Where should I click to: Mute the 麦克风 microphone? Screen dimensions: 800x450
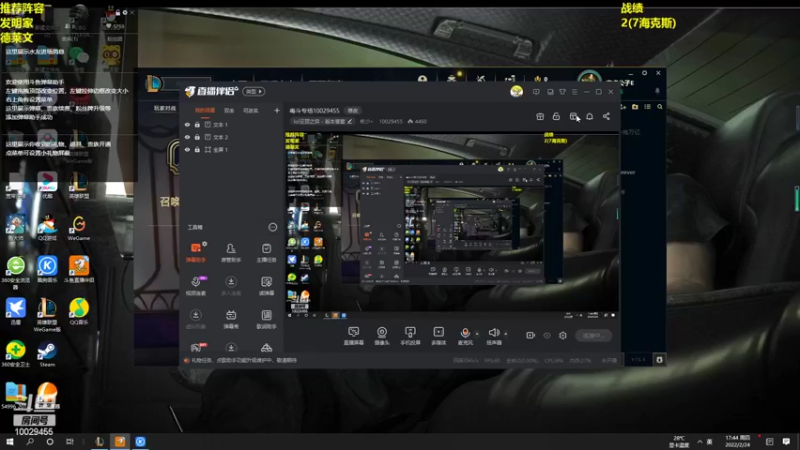[x=465, y=336]
